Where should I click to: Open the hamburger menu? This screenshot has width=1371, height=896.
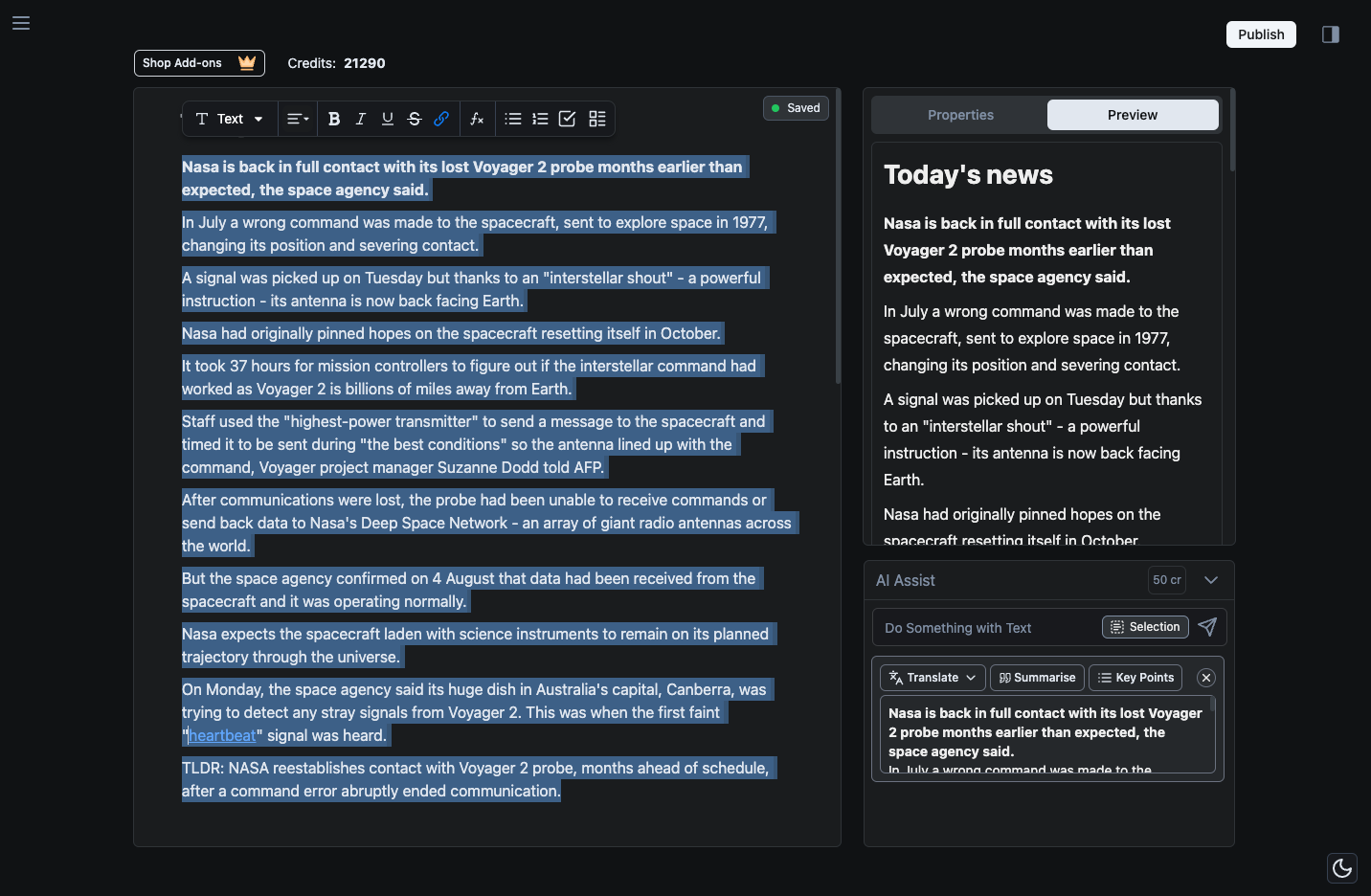click(21, 23)
